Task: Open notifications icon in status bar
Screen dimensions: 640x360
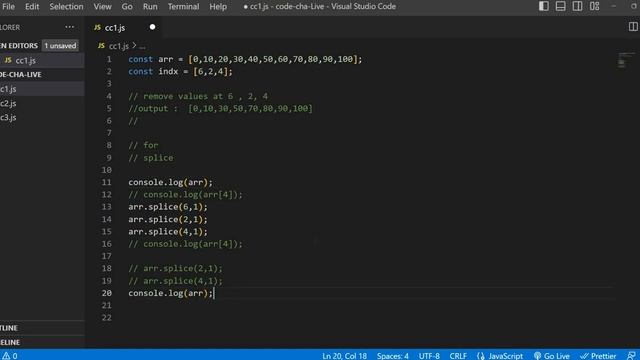Action: [x=631, y=356]
